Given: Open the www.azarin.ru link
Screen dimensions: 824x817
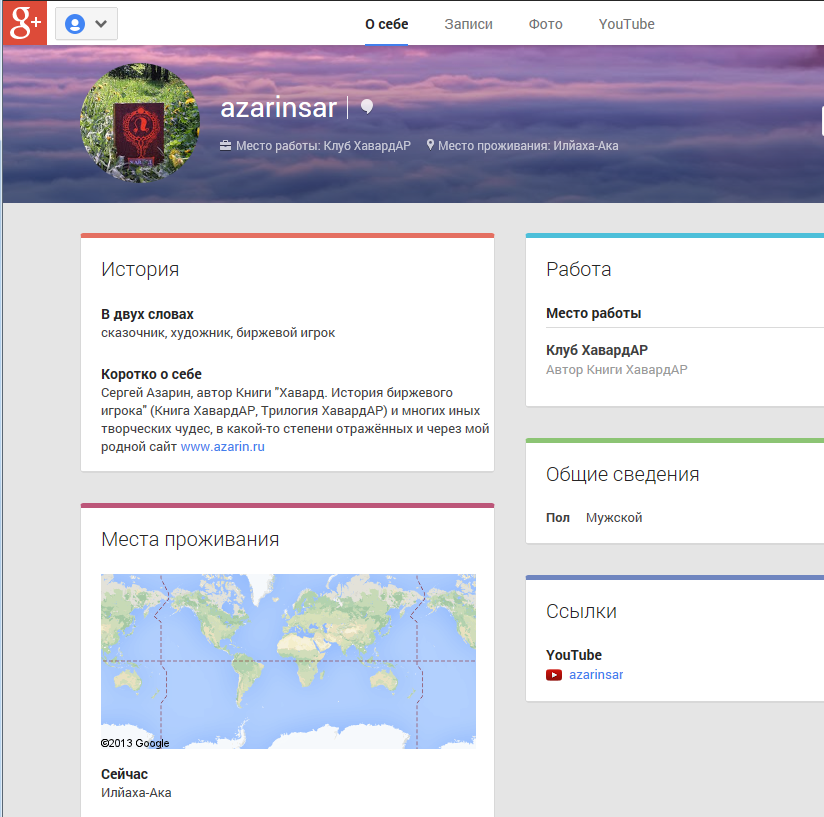Looking at the screenshot, I should pos(222,447).
